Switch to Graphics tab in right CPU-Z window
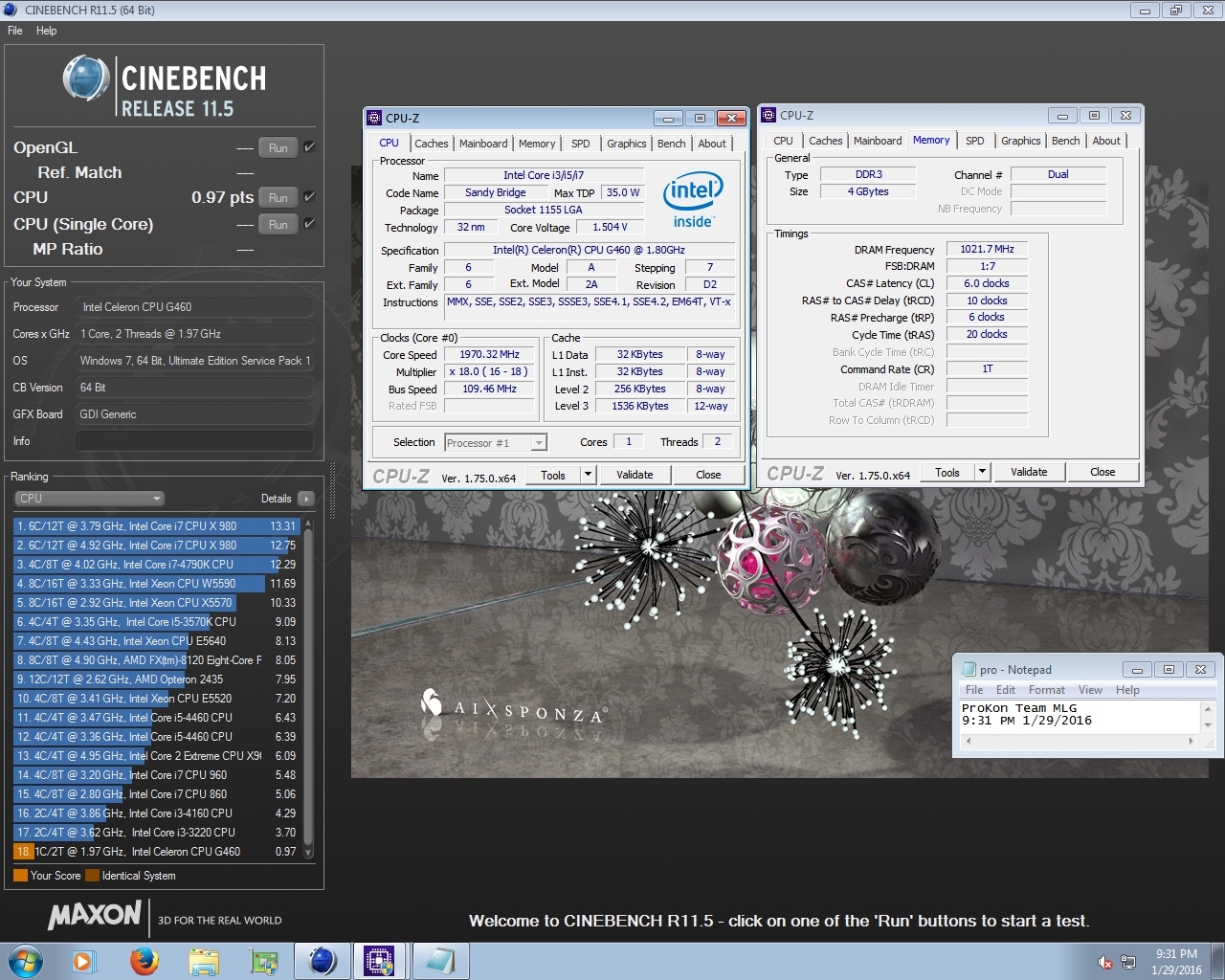Screen dimensions: 1225x980 pos(1020,141)
